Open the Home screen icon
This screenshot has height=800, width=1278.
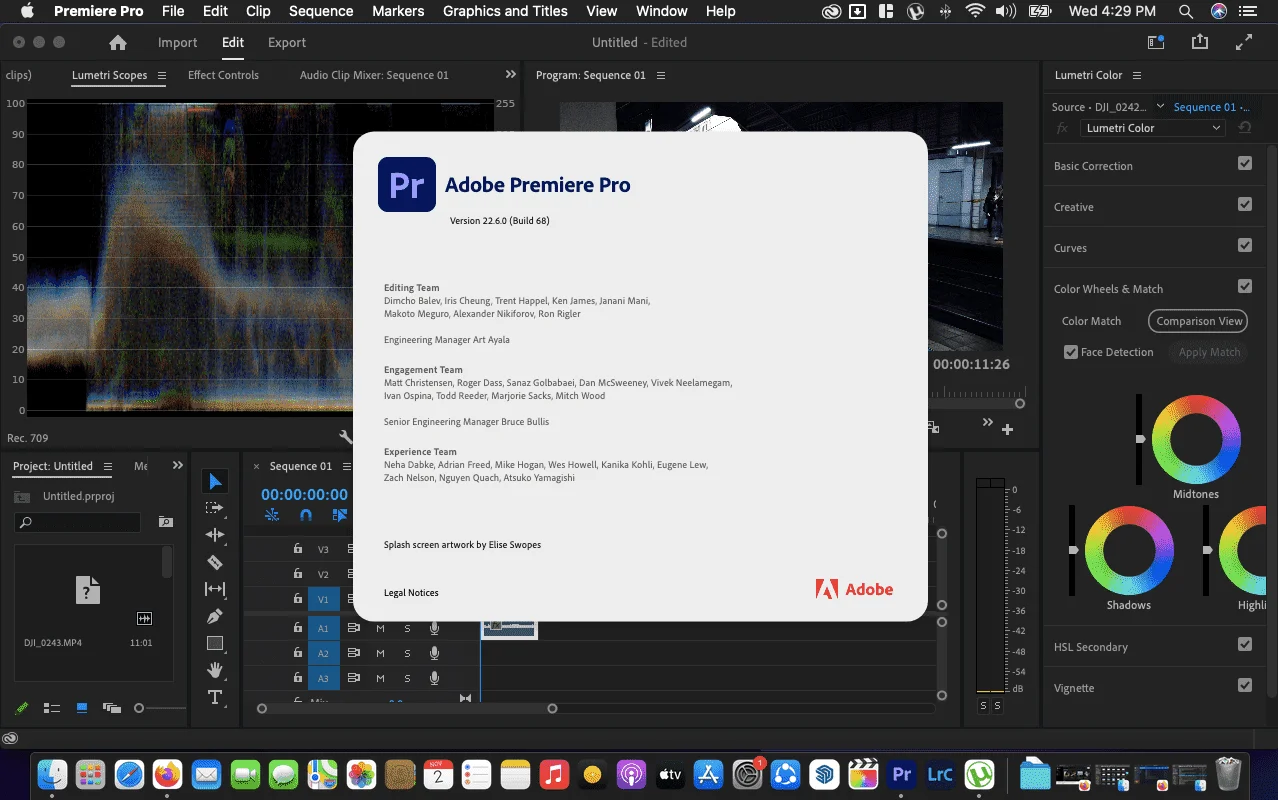coord(118,43)
